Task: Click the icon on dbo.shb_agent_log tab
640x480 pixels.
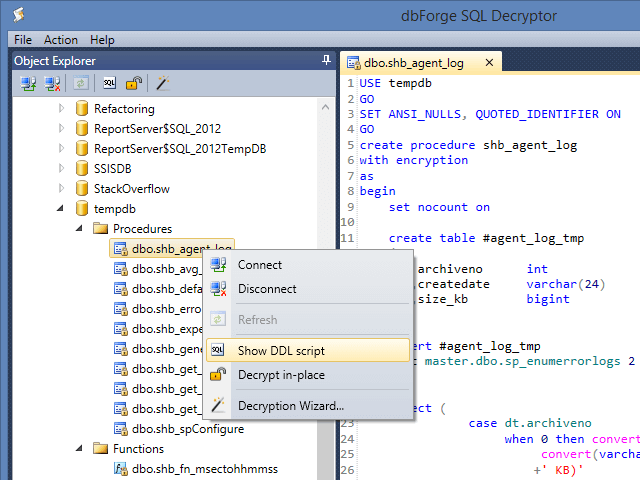Action: click(353, 63)
